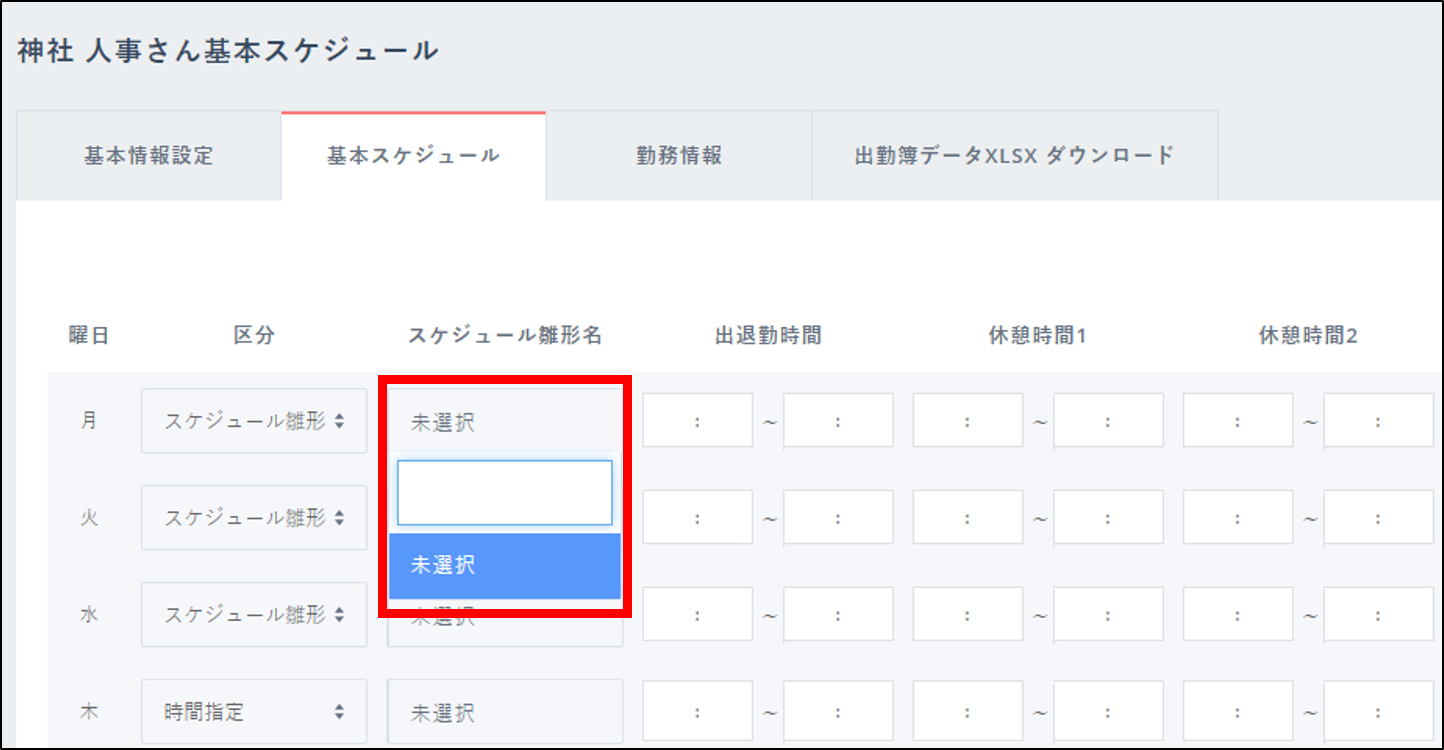Screen dimensions: 1444x750
Task: Click Thursday's clock-out time field
Action: coord(838,712)
